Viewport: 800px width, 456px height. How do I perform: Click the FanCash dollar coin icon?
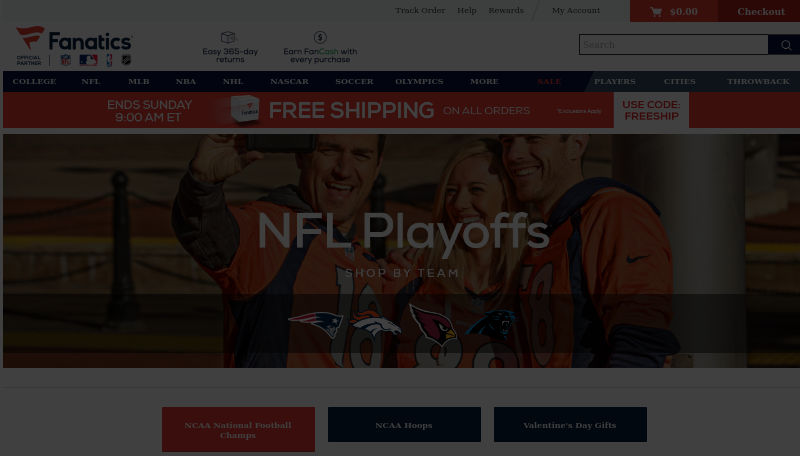click(x=320, y=37)
